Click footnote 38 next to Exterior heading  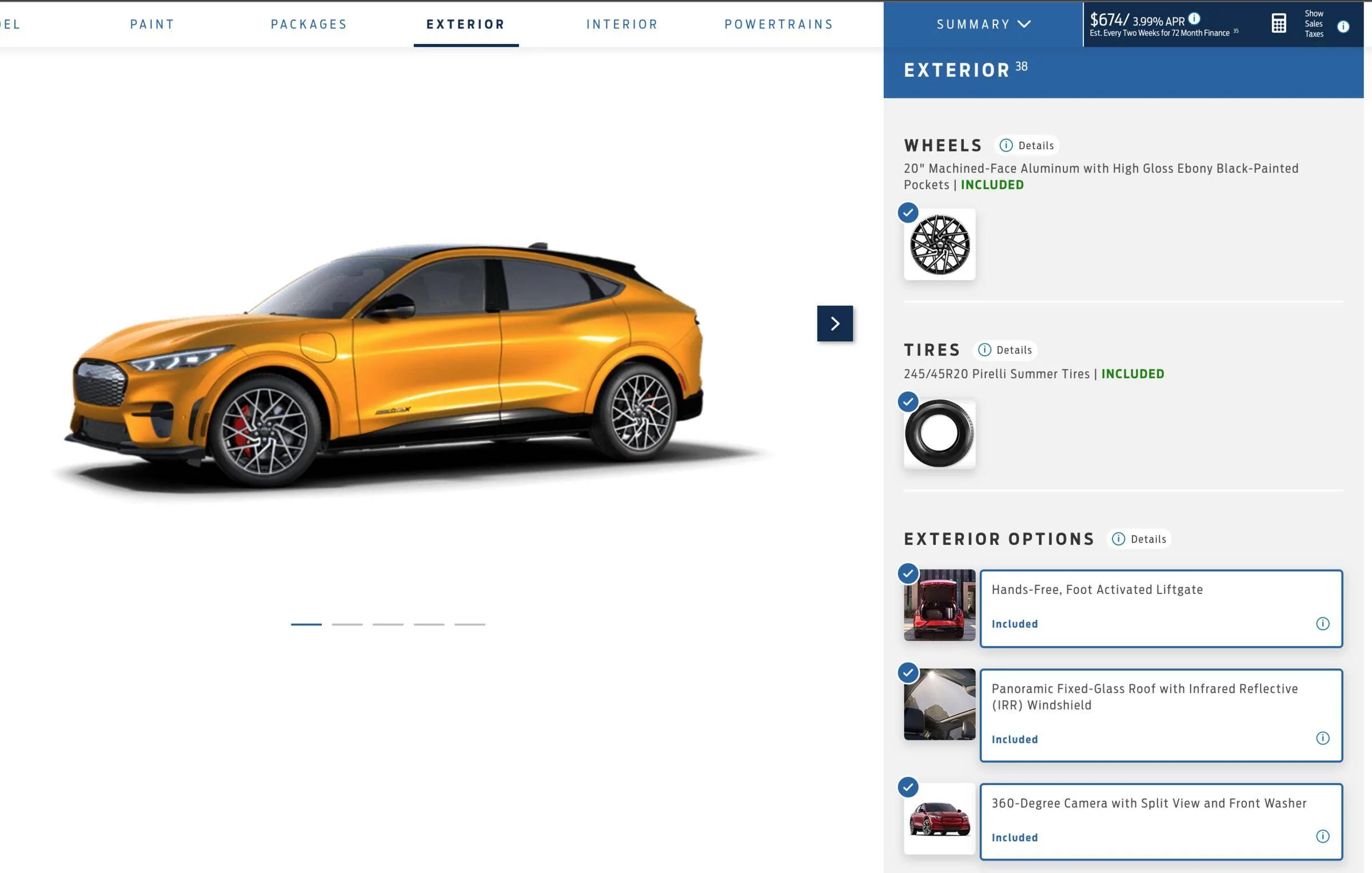point(1021,66)
